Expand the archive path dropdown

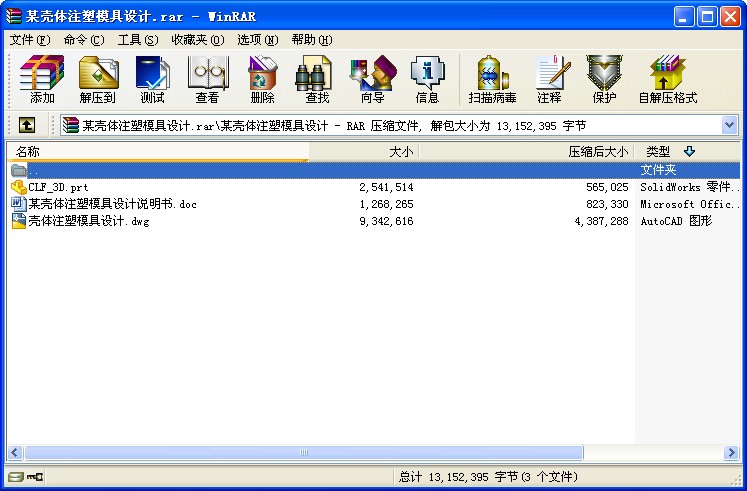729,126
